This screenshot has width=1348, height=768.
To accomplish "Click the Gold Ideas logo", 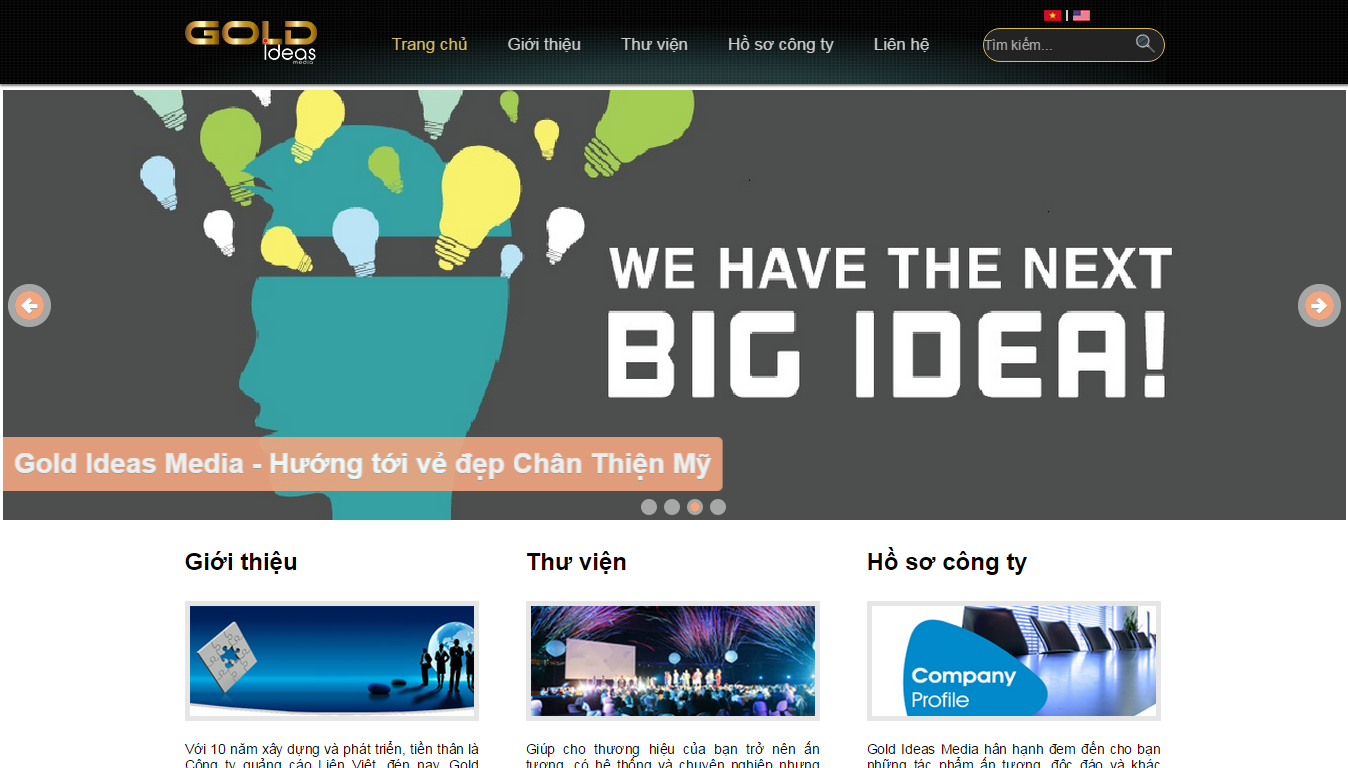I will pos(250,43).
